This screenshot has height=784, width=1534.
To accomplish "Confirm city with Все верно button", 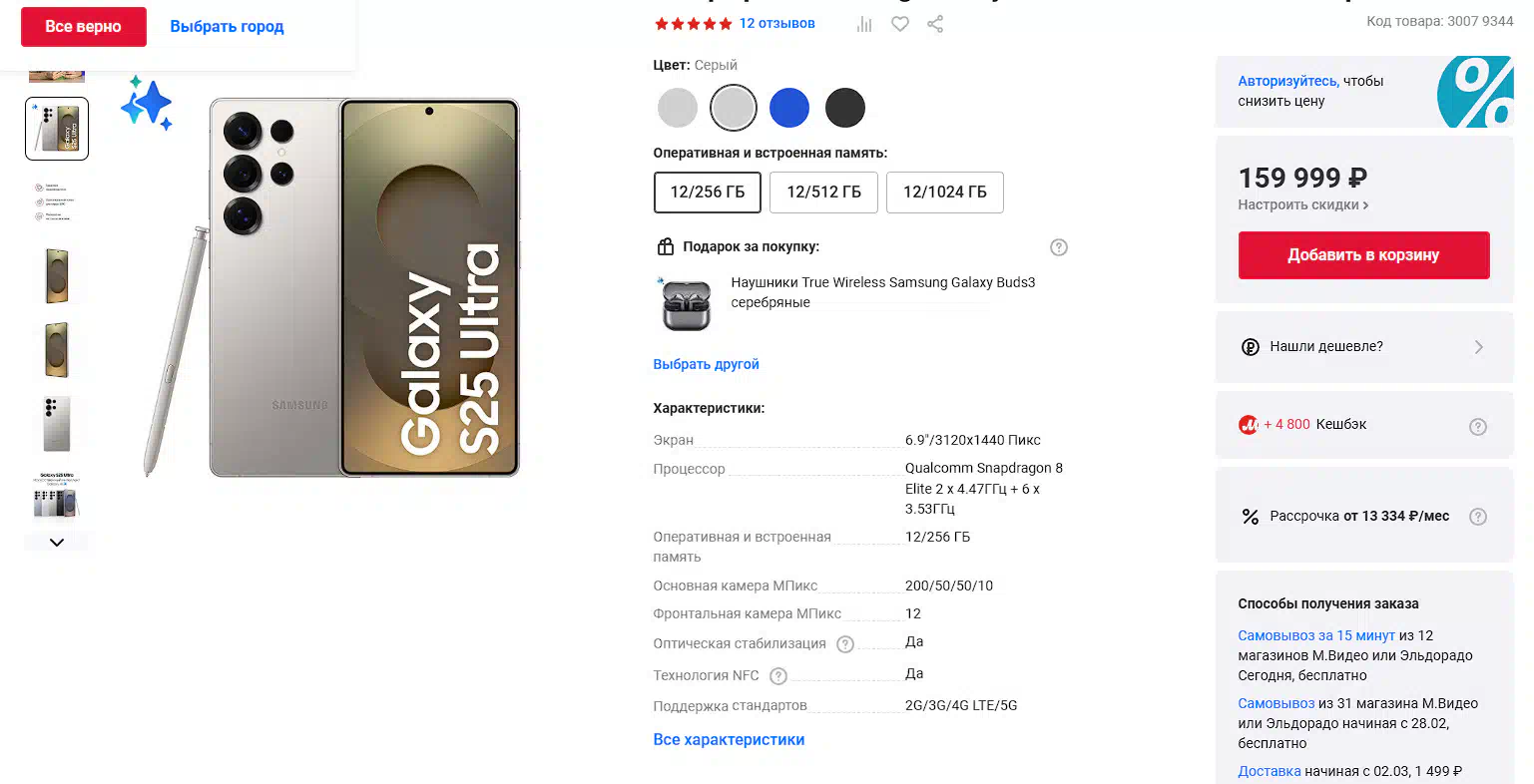I will pos(84,27).
